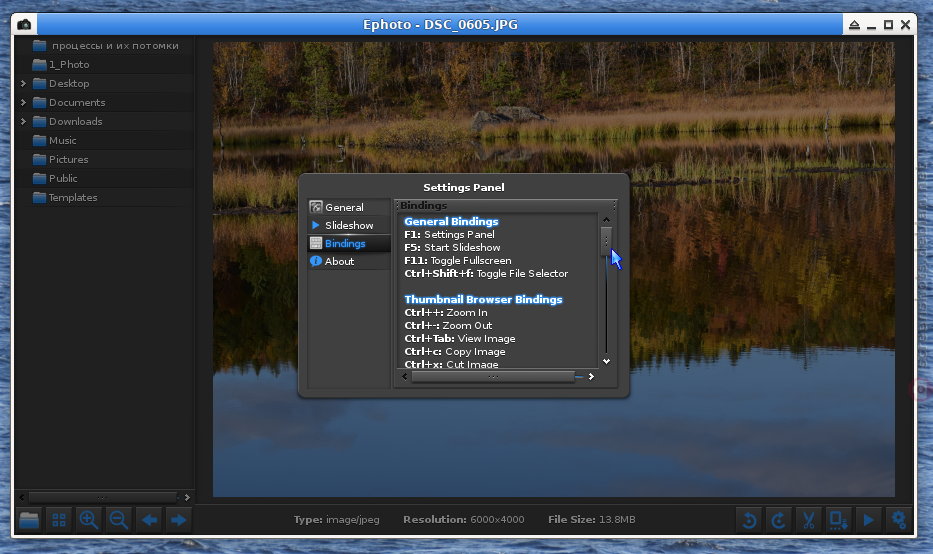This screenshot has width=933, height=554.
Task: Click the Settings Panel title
Action: (464, 187)
